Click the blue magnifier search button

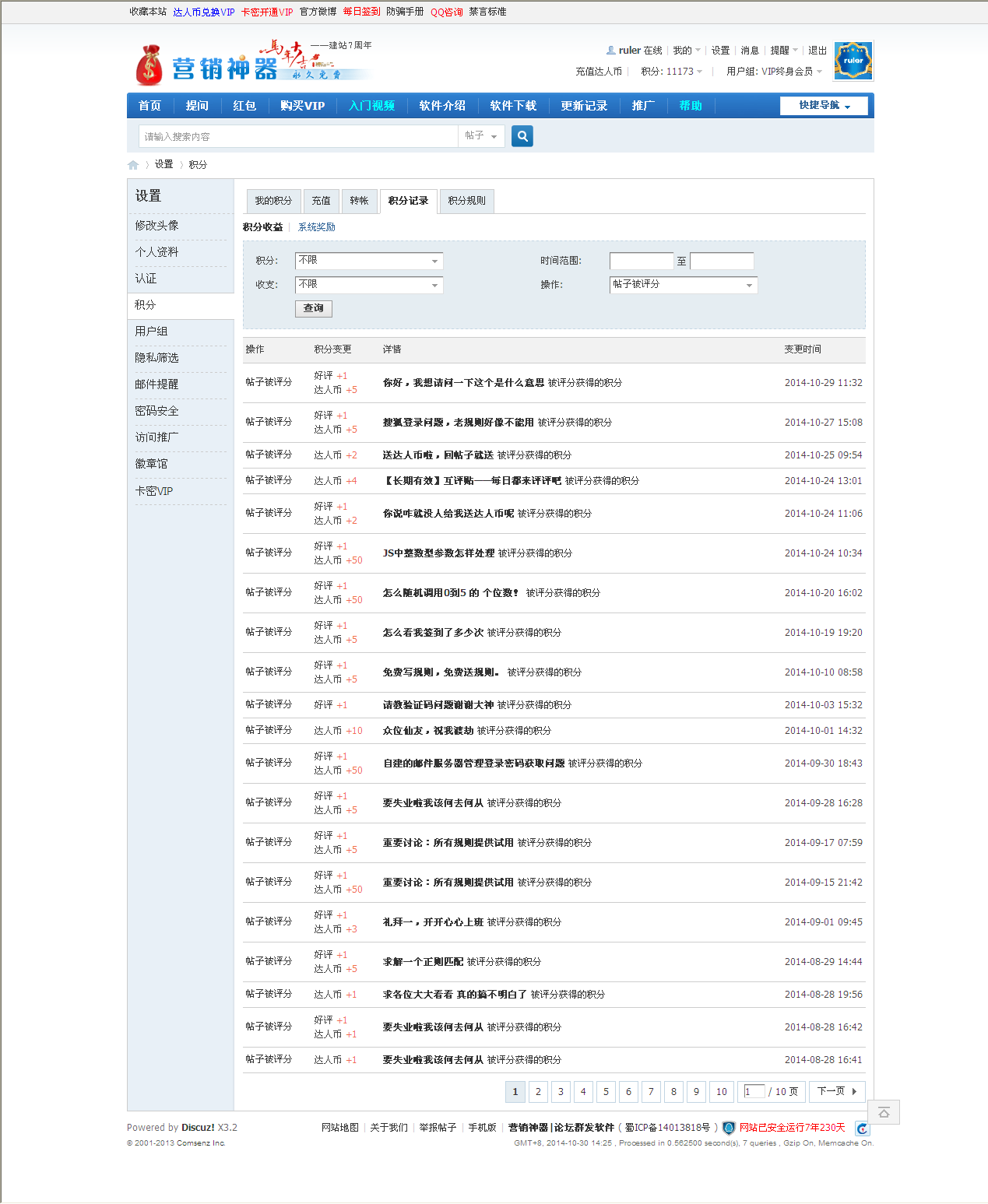pos(522,136)
